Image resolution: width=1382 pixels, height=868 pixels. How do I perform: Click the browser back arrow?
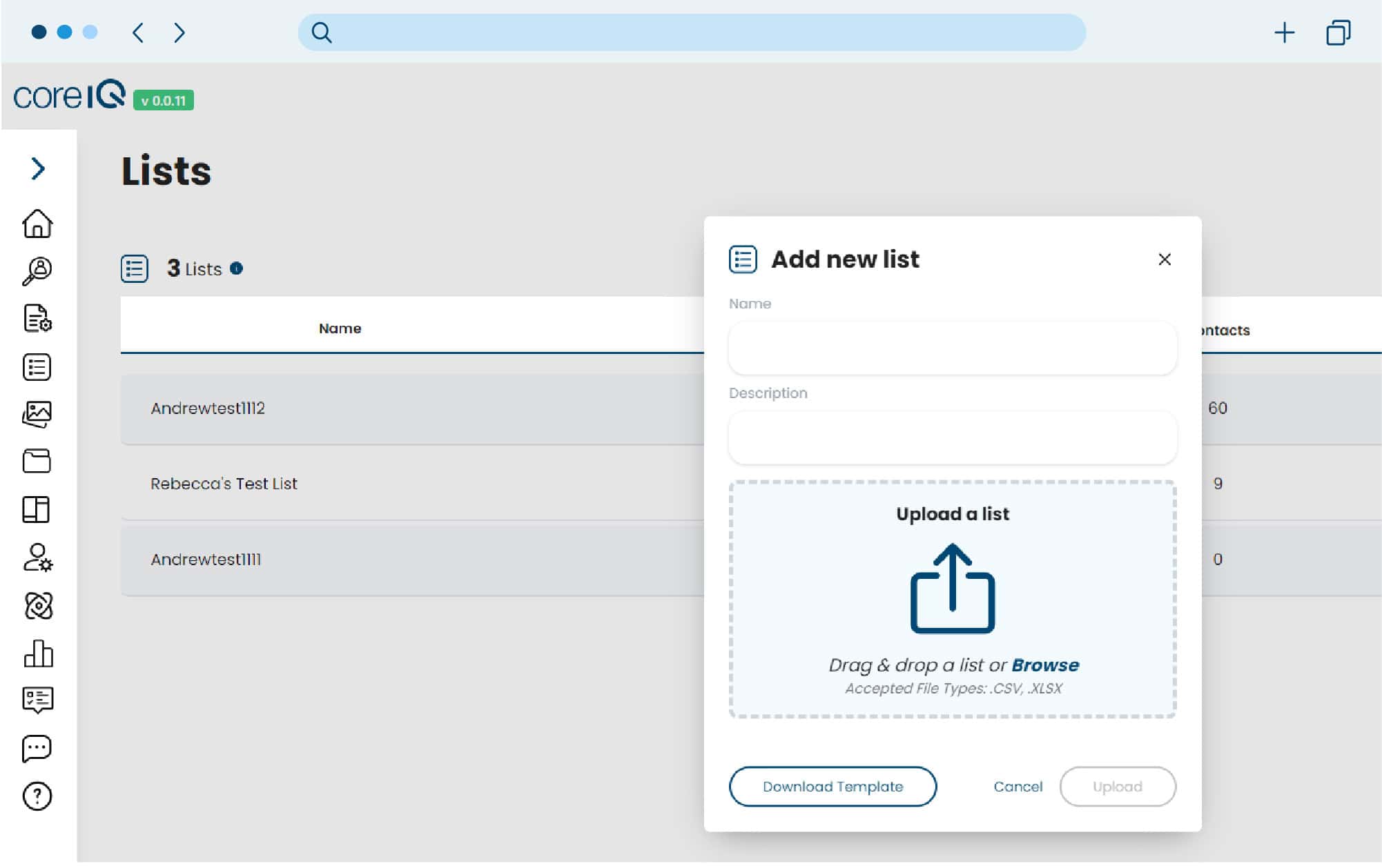(138, 32)
